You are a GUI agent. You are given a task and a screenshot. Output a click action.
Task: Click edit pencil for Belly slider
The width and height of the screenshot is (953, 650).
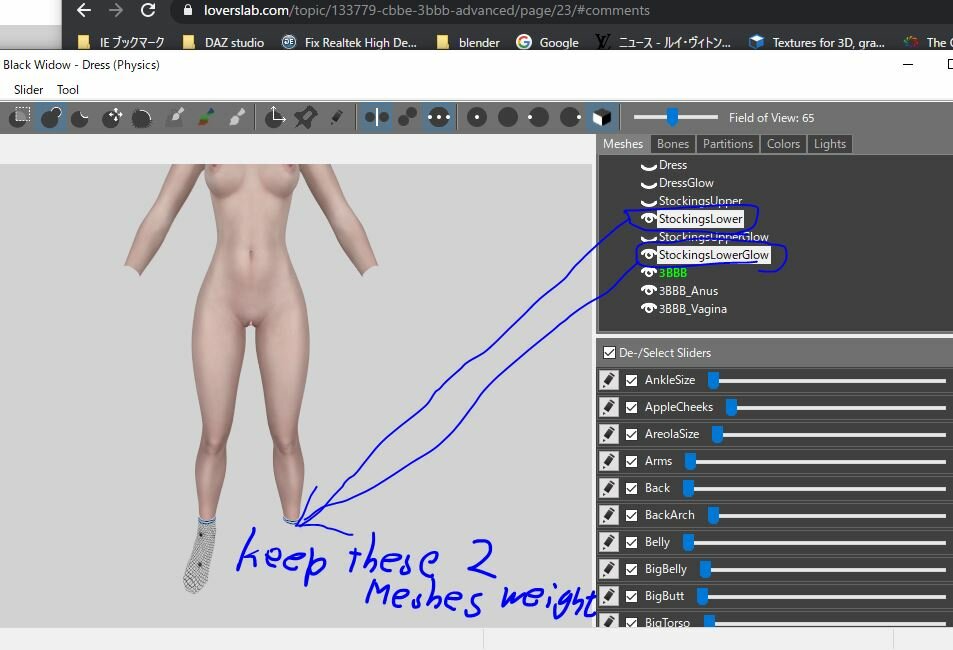[x=609, y=542]
